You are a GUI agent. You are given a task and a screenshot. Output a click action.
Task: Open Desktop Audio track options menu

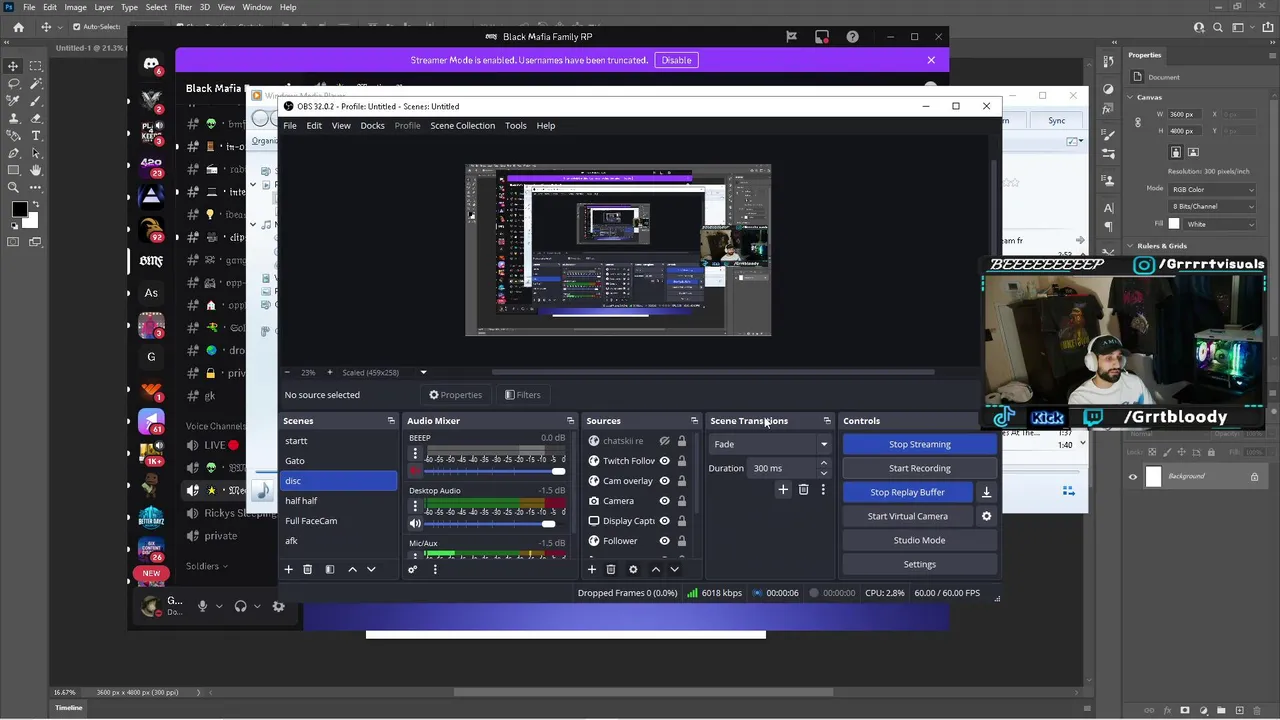click(415, 507)
